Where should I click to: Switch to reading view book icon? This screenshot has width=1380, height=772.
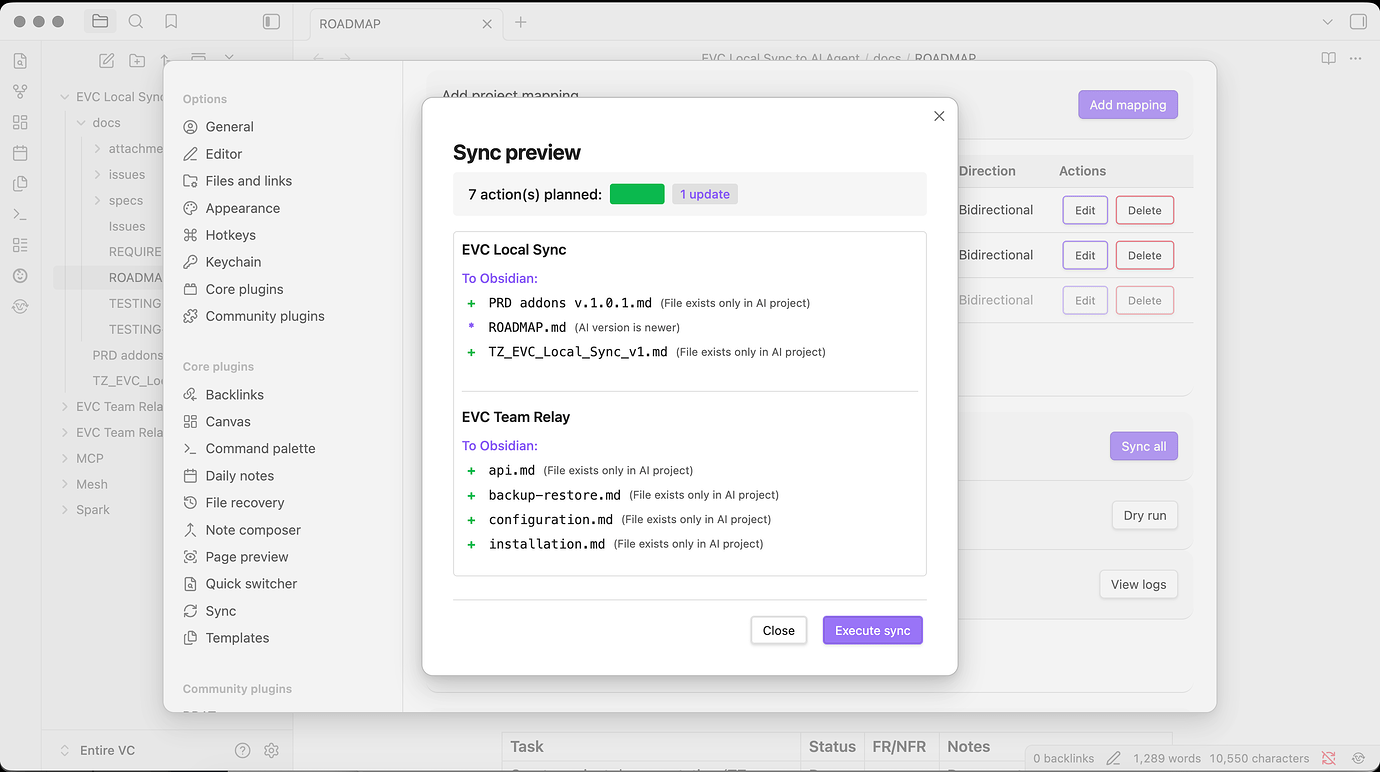click(x=1328, y=58)
